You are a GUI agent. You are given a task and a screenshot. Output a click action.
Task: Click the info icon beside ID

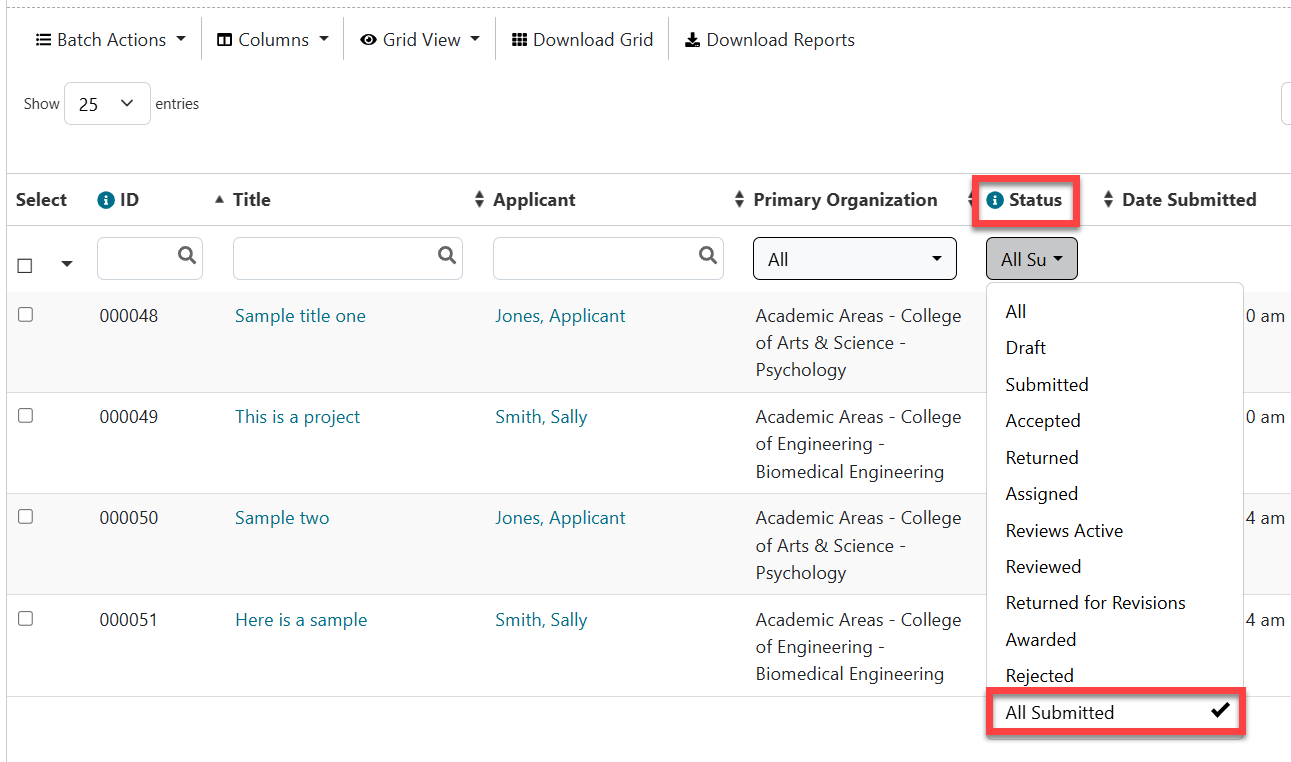[x=105, y=200]
